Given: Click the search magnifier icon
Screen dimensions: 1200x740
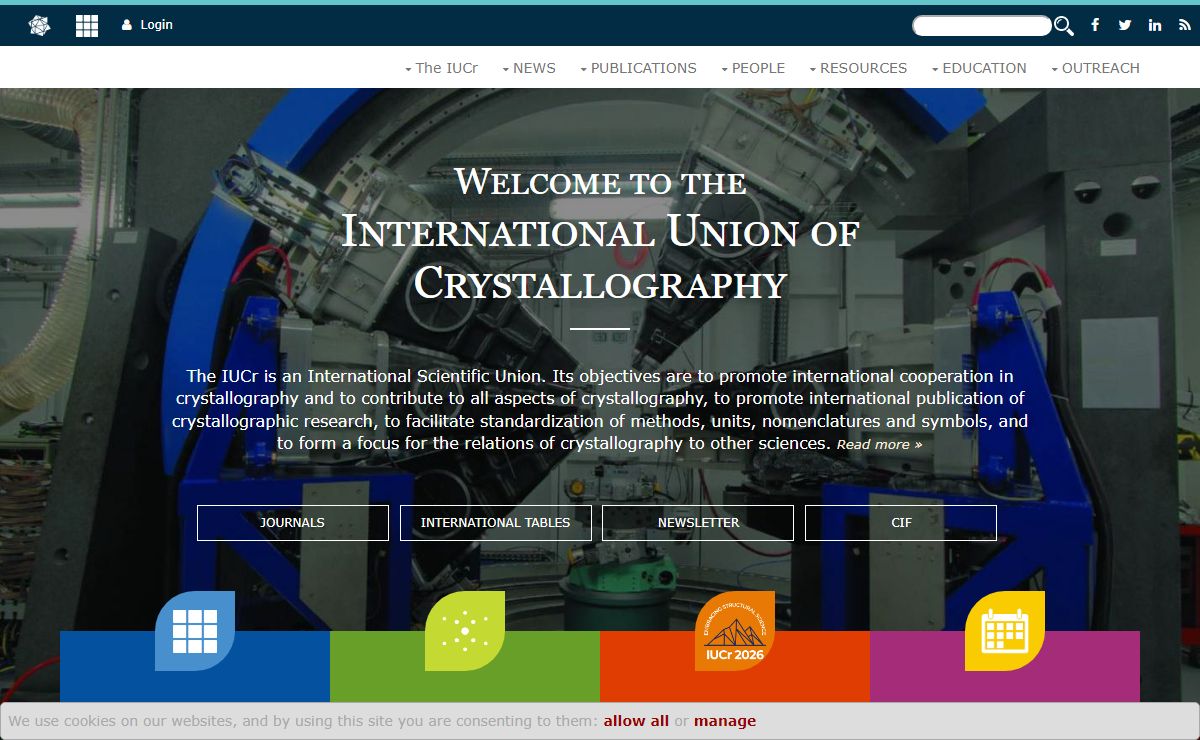Looking at the screenshot, I should coord(1064,26).
